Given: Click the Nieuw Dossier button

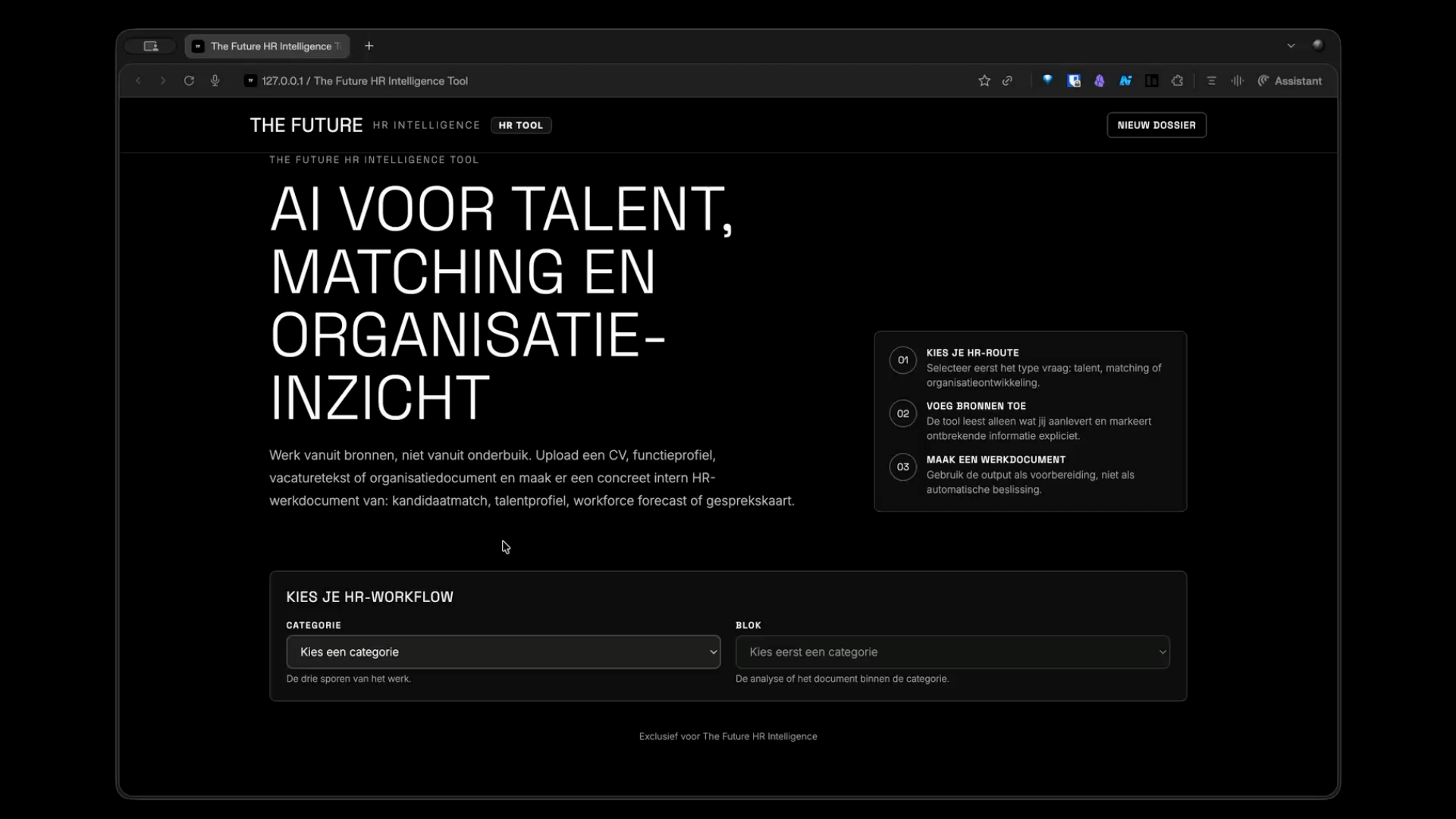Looking at the screenshot, I should click(1156, 125).
